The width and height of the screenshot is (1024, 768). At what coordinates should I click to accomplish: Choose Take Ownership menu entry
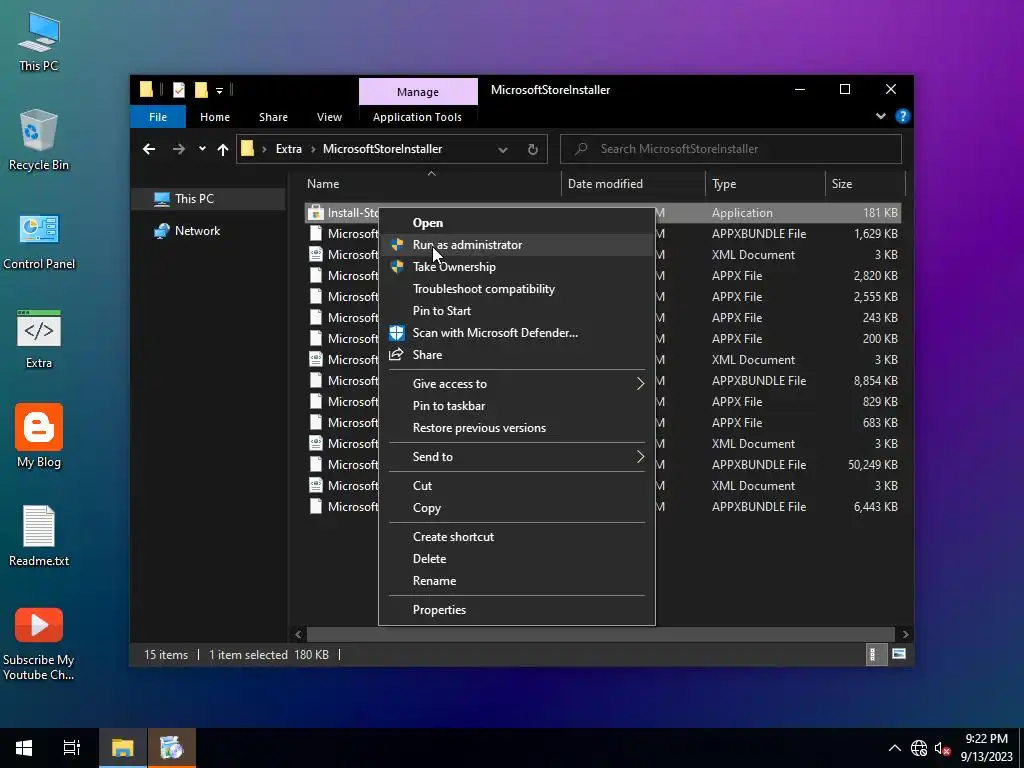(517, 267)
